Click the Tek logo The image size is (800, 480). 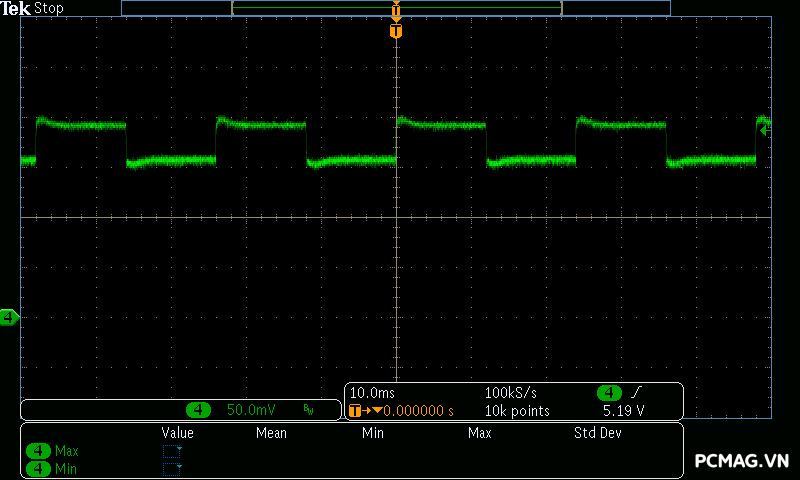coord(16,8)
